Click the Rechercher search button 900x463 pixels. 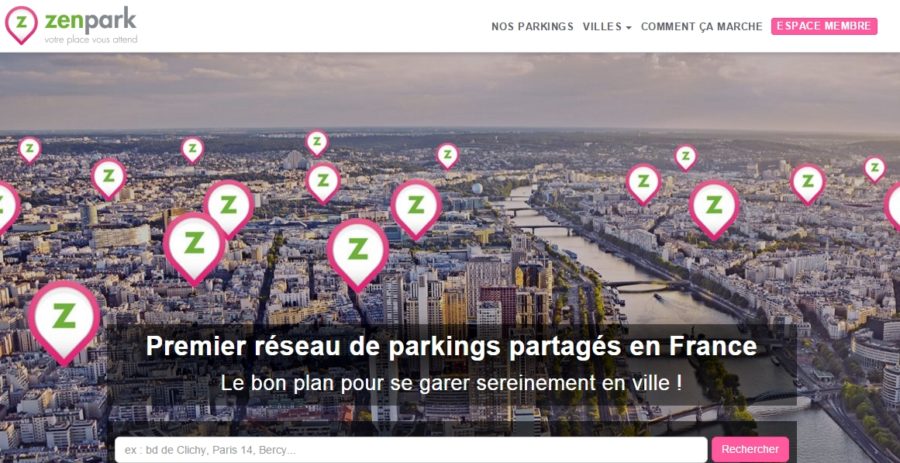tap(750, 449)
